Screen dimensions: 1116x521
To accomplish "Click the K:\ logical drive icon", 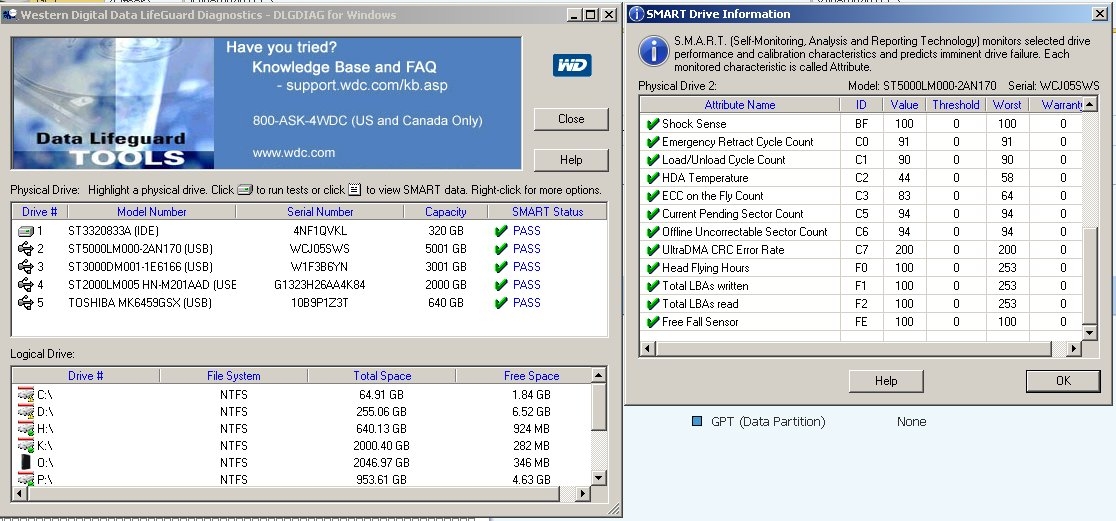I will coord(26,446).
